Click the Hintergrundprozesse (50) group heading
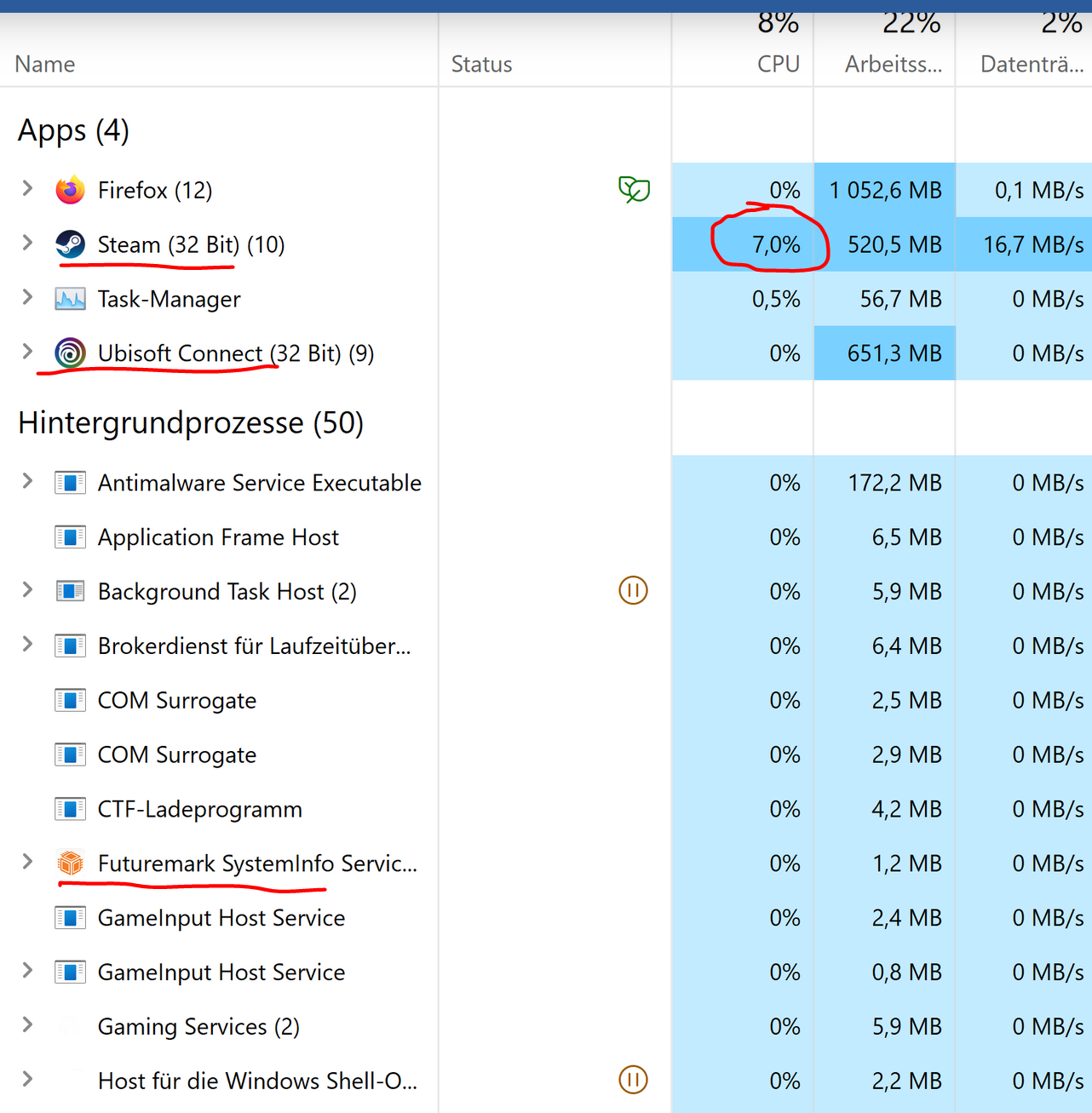 pyautogui.click(x=191, y=422)
